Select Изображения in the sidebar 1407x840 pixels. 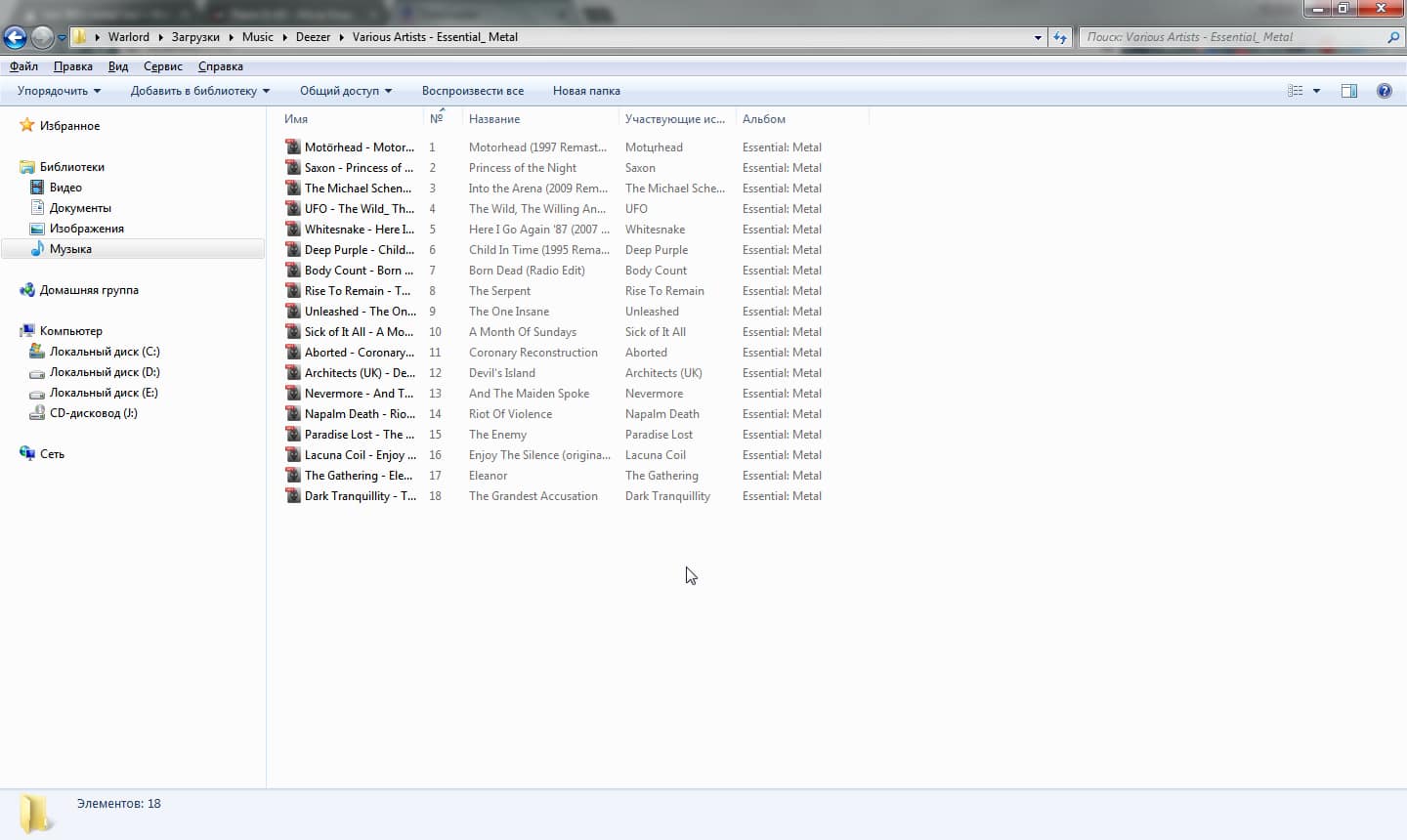[x=87, y=229]
